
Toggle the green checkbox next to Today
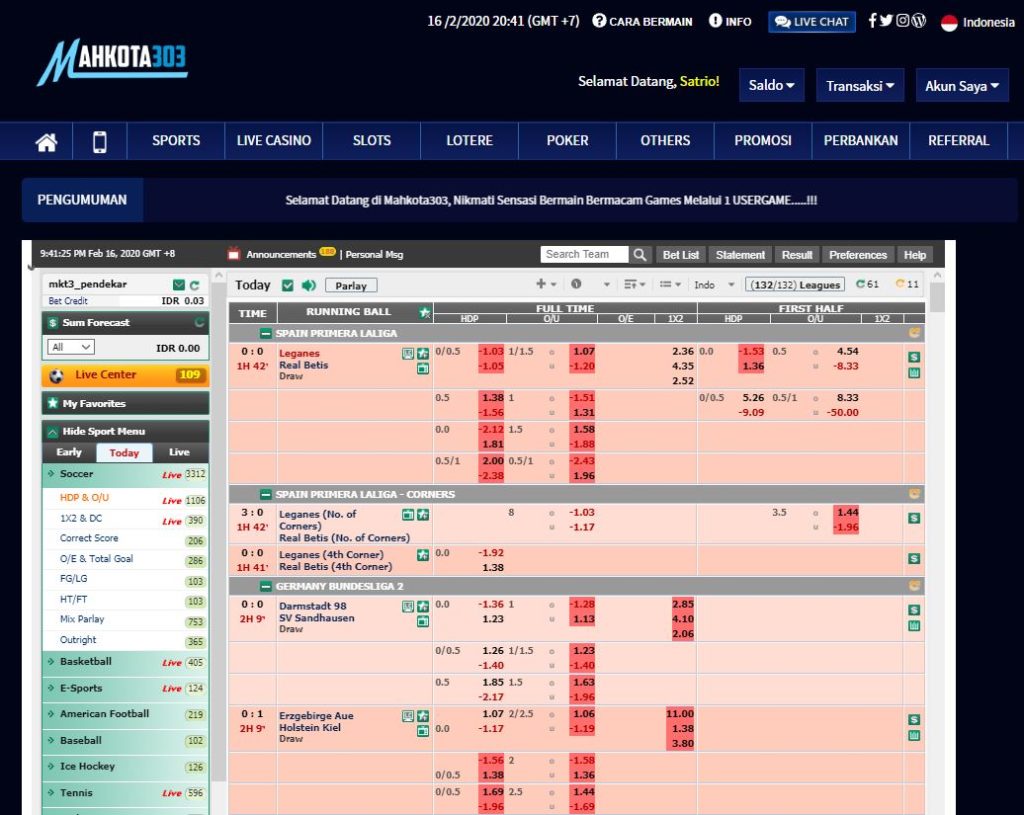pos(287,285)
